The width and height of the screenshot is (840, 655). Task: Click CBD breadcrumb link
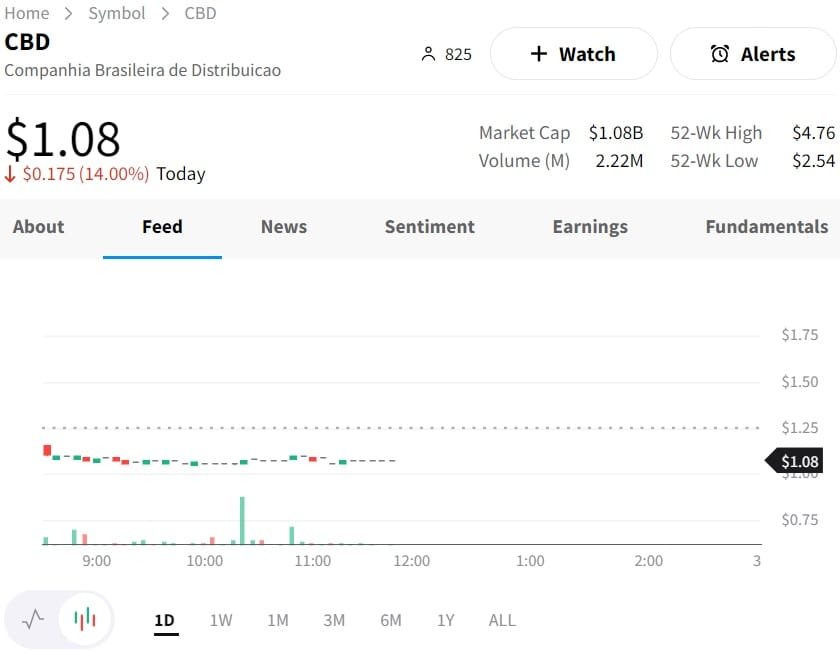[x=200, y=13]
